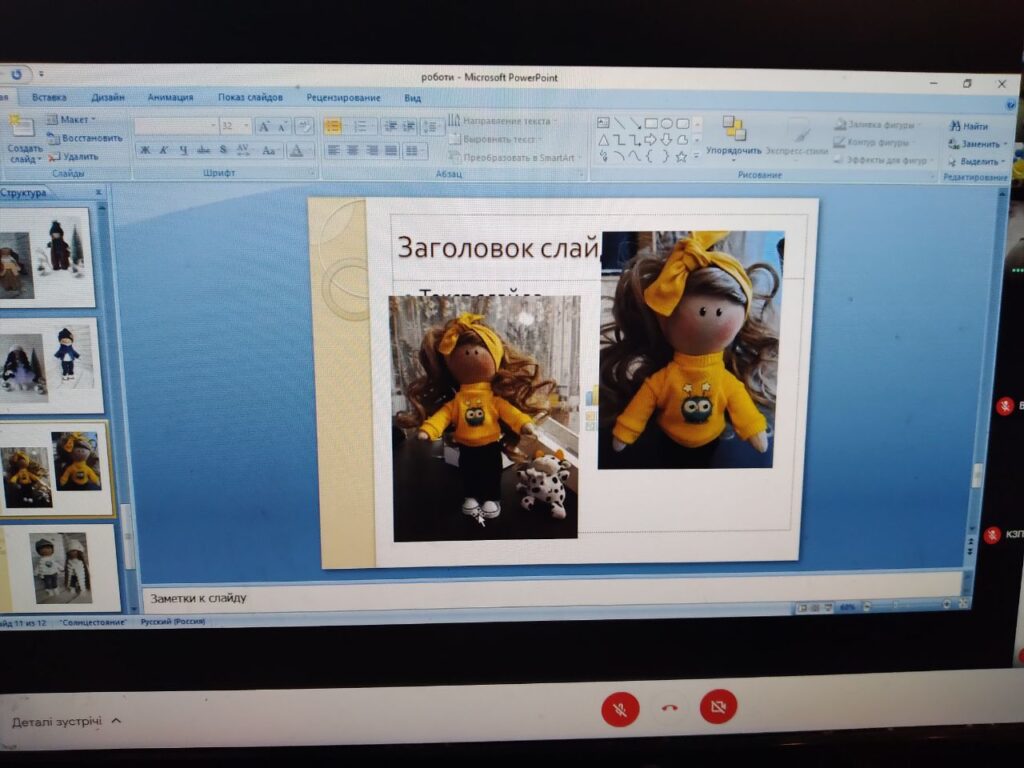
Task: Click Преобразовать в SmartArt
Action: pyautogui.click(x=513, y=157)
